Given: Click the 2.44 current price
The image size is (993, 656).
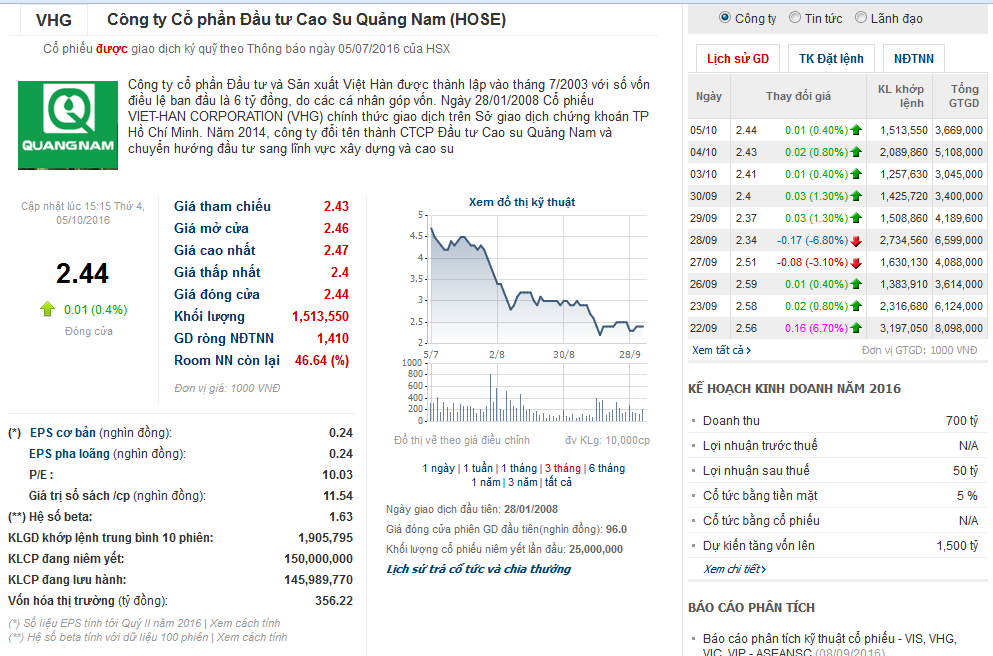Looking at the screenshot, I should tap(82, 274).
